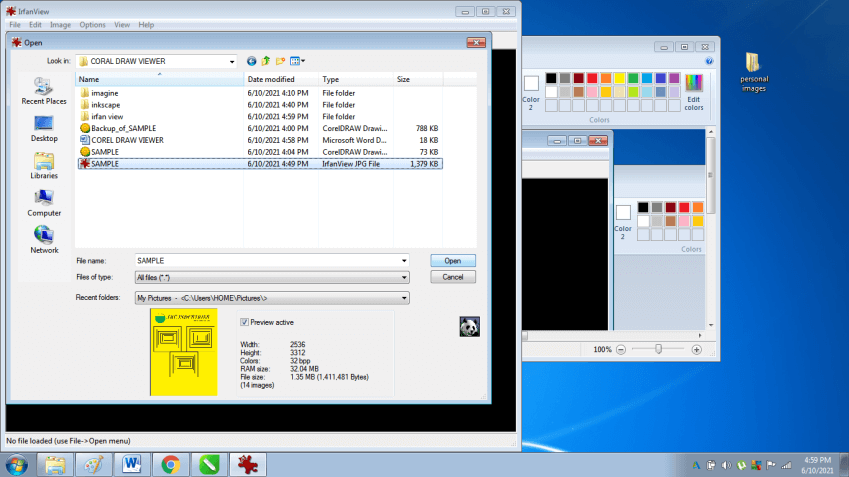849x477 pixels.
Task: Pick yellow swatch in top Paint palette
Action: (619, 79)
